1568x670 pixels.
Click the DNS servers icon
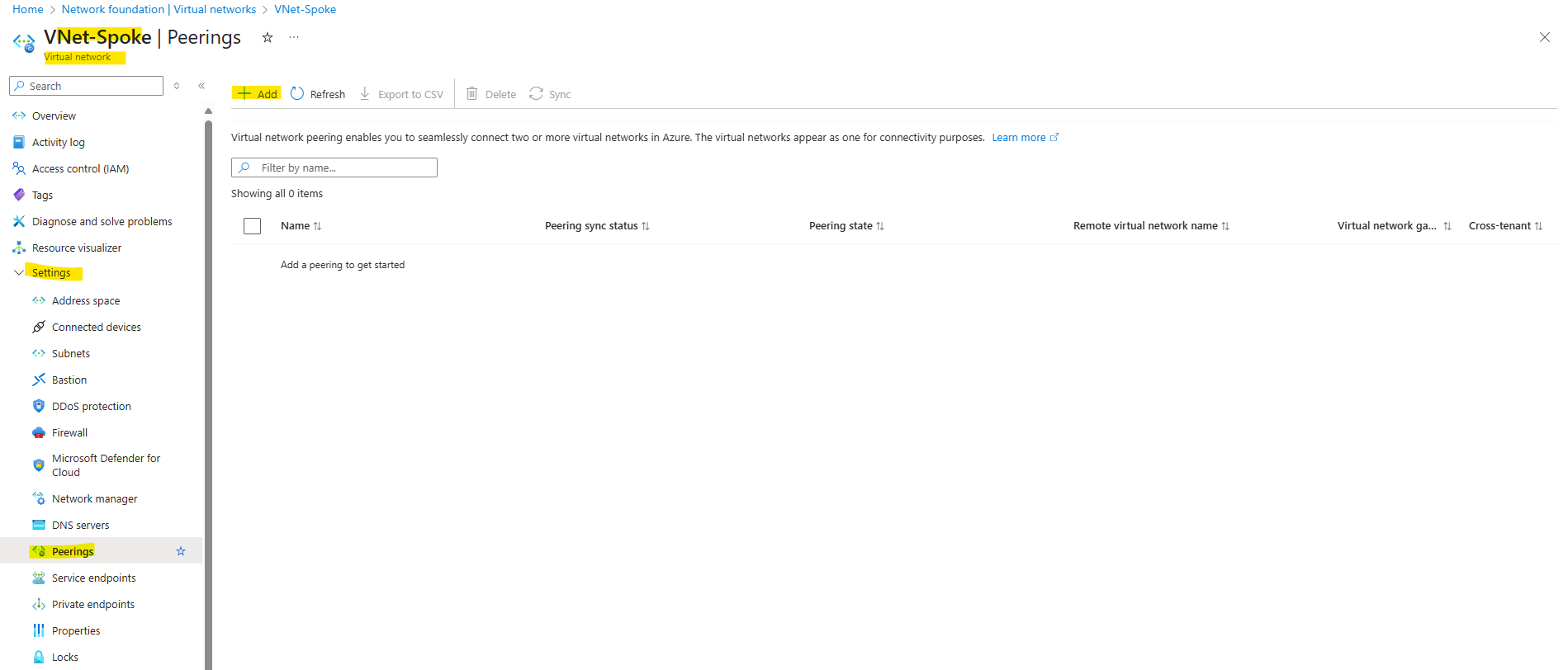(x=39, y=525)
